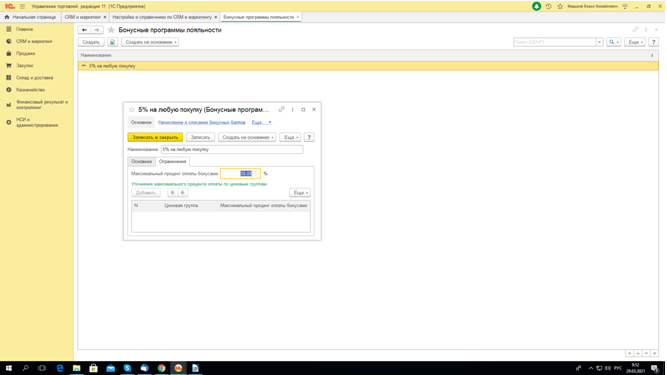Click maximum bonus payment percent field
Viewport: 667px width, 375px height.
coord(240,173)
